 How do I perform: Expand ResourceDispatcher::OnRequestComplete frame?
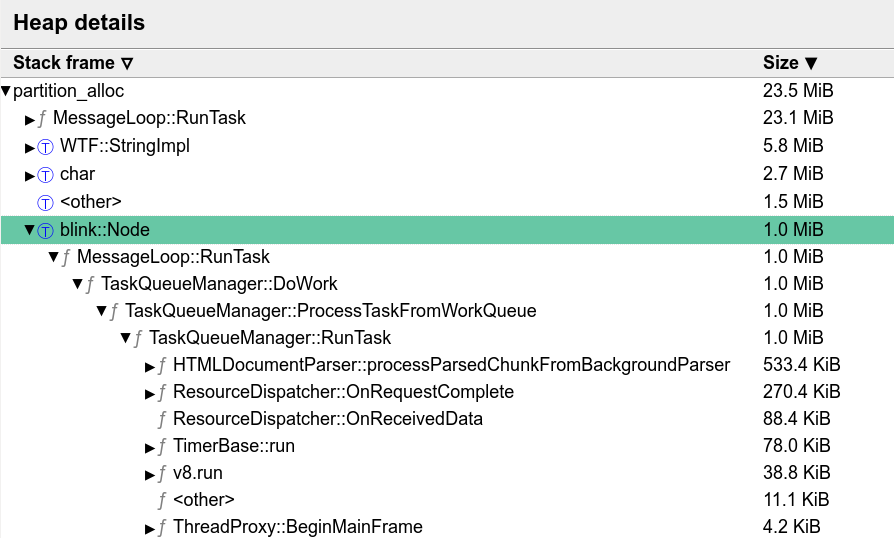point(150,393)
